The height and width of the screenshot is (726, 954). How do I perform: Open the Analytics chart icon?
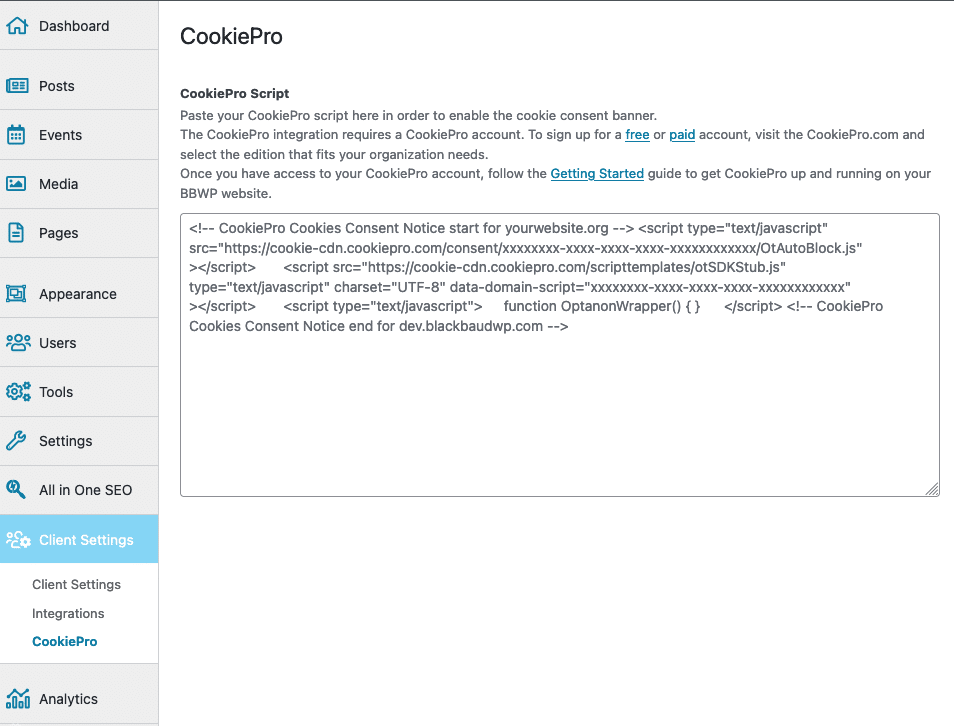click(x=18, y=699)
